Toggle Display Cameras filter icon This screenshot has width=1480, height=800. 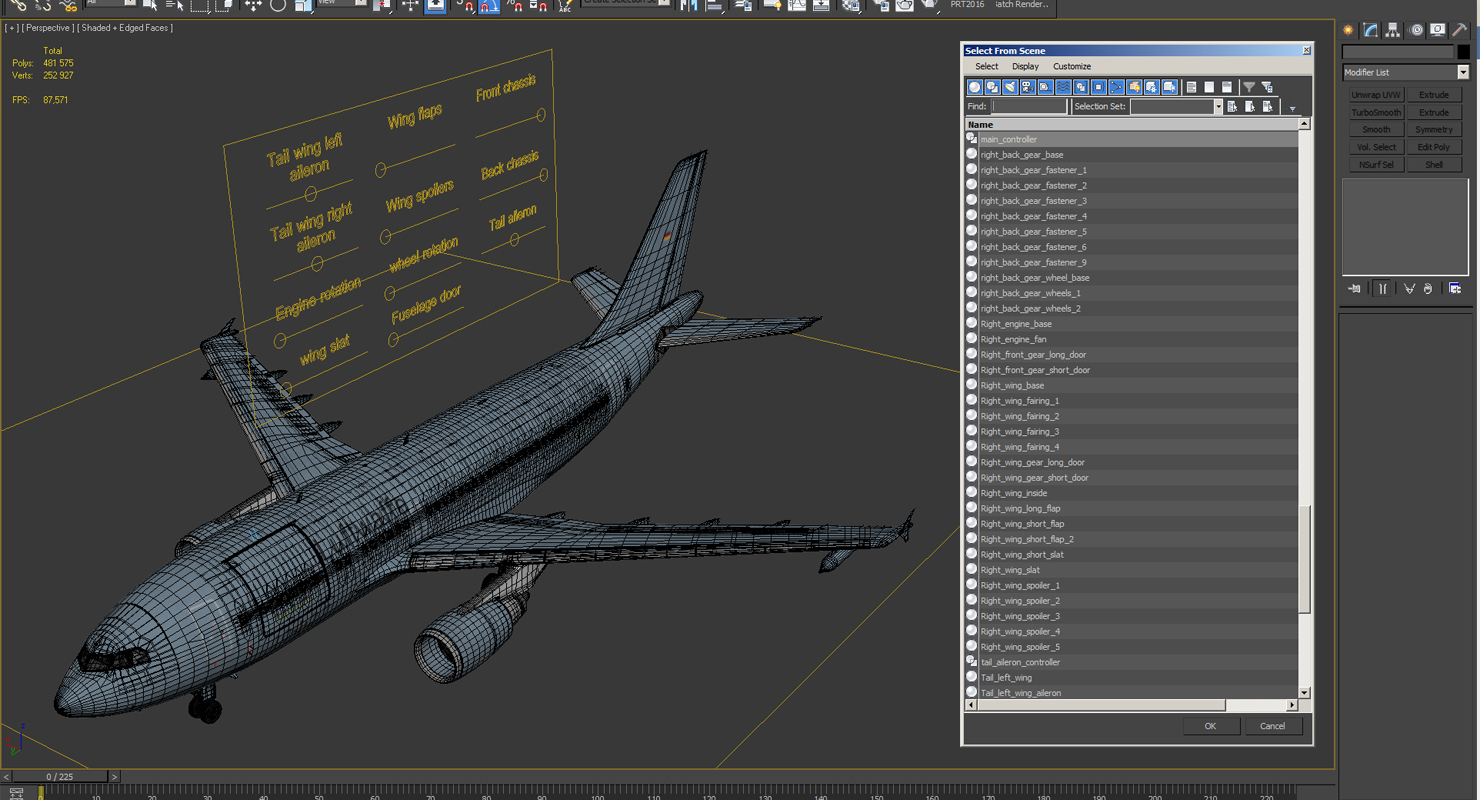tap(1028, 87)
